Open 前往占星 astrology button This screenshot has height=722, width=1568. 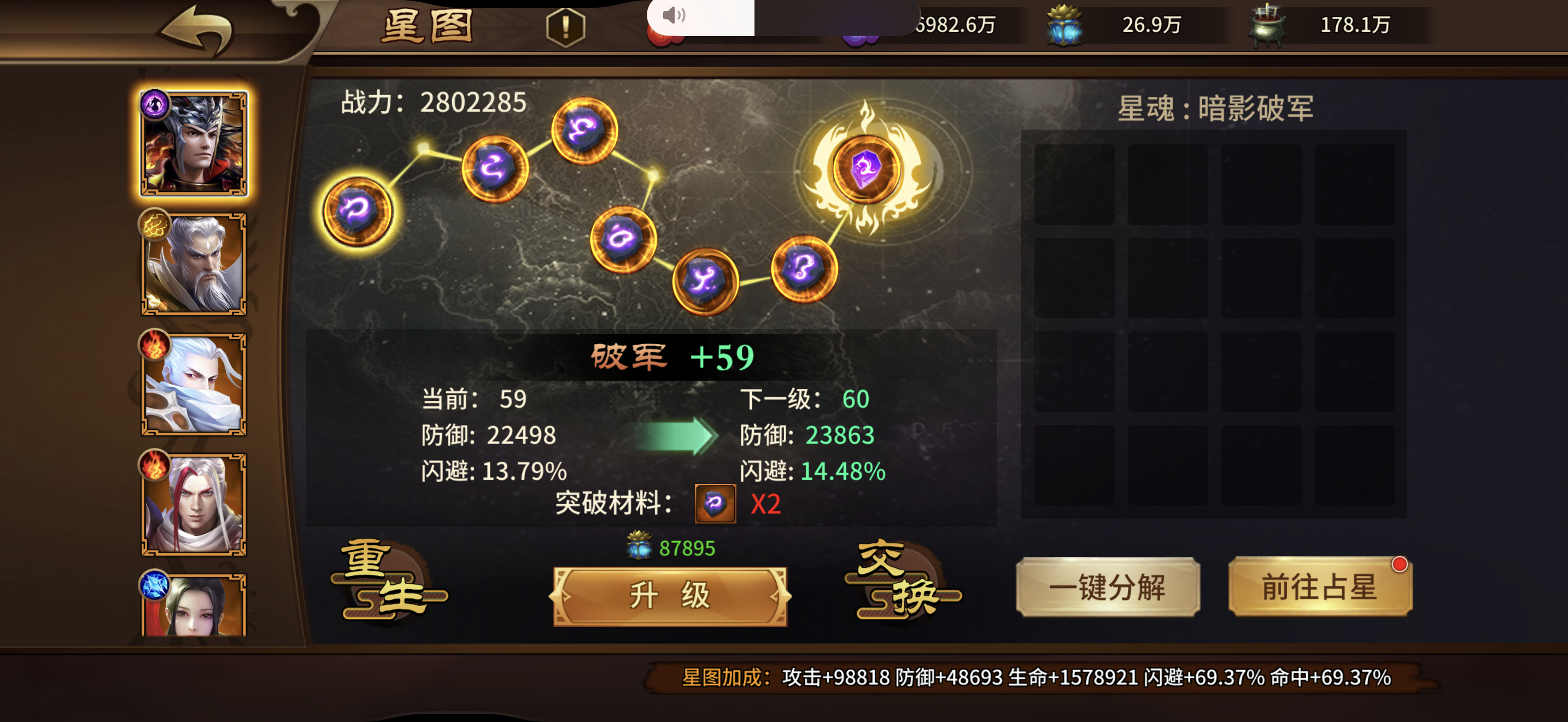[1320, 587]
